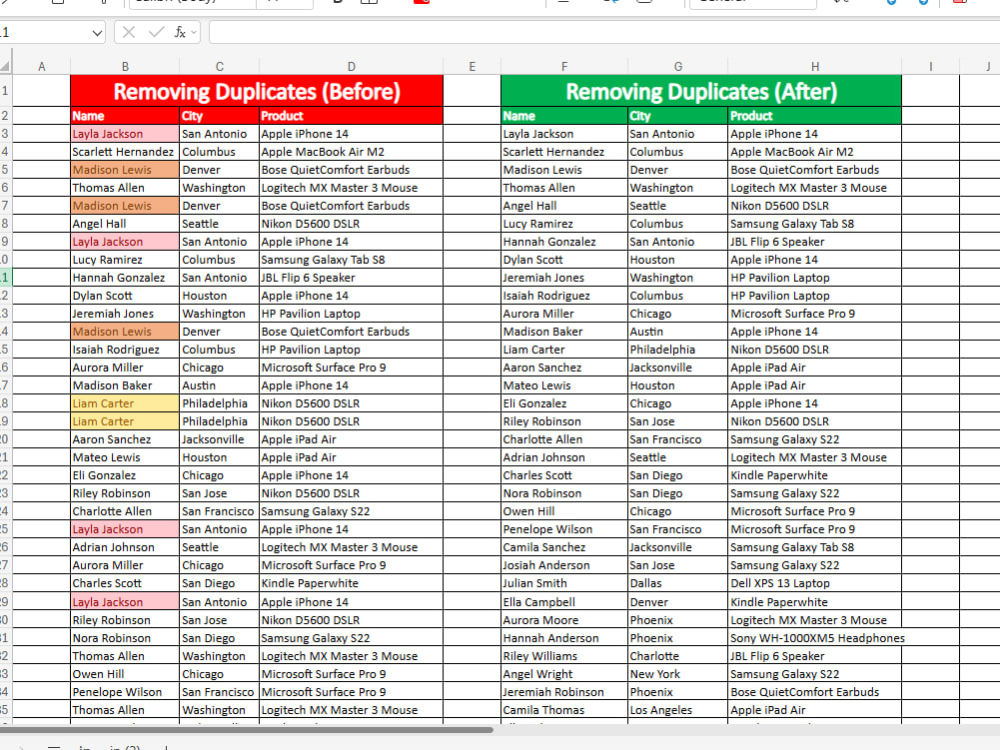
Task: Select 'Isaiah Rodriguez' in column B
Action: tap(125, 349)
